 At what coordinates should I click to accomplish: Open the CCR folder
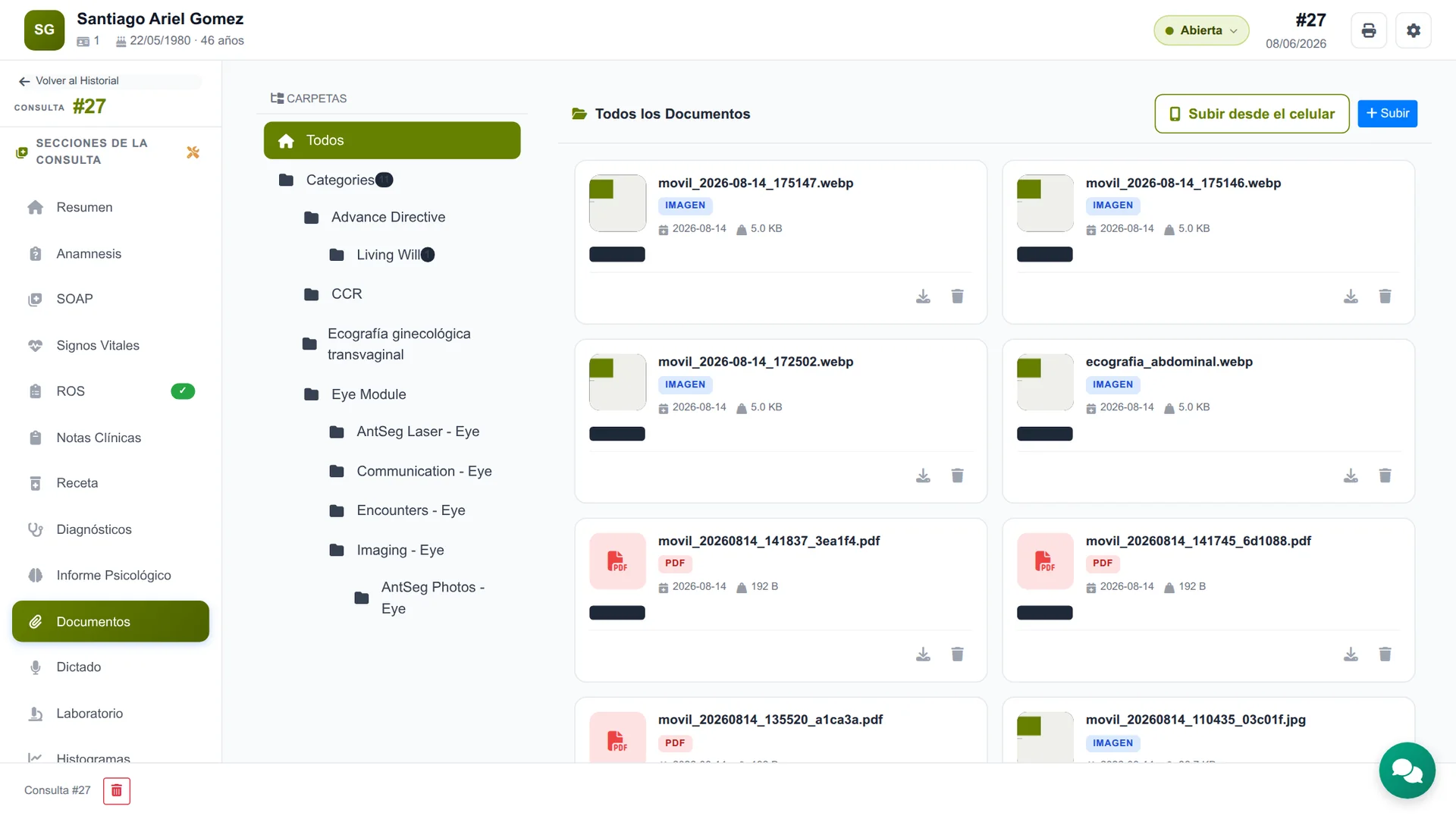coord(333,294)
